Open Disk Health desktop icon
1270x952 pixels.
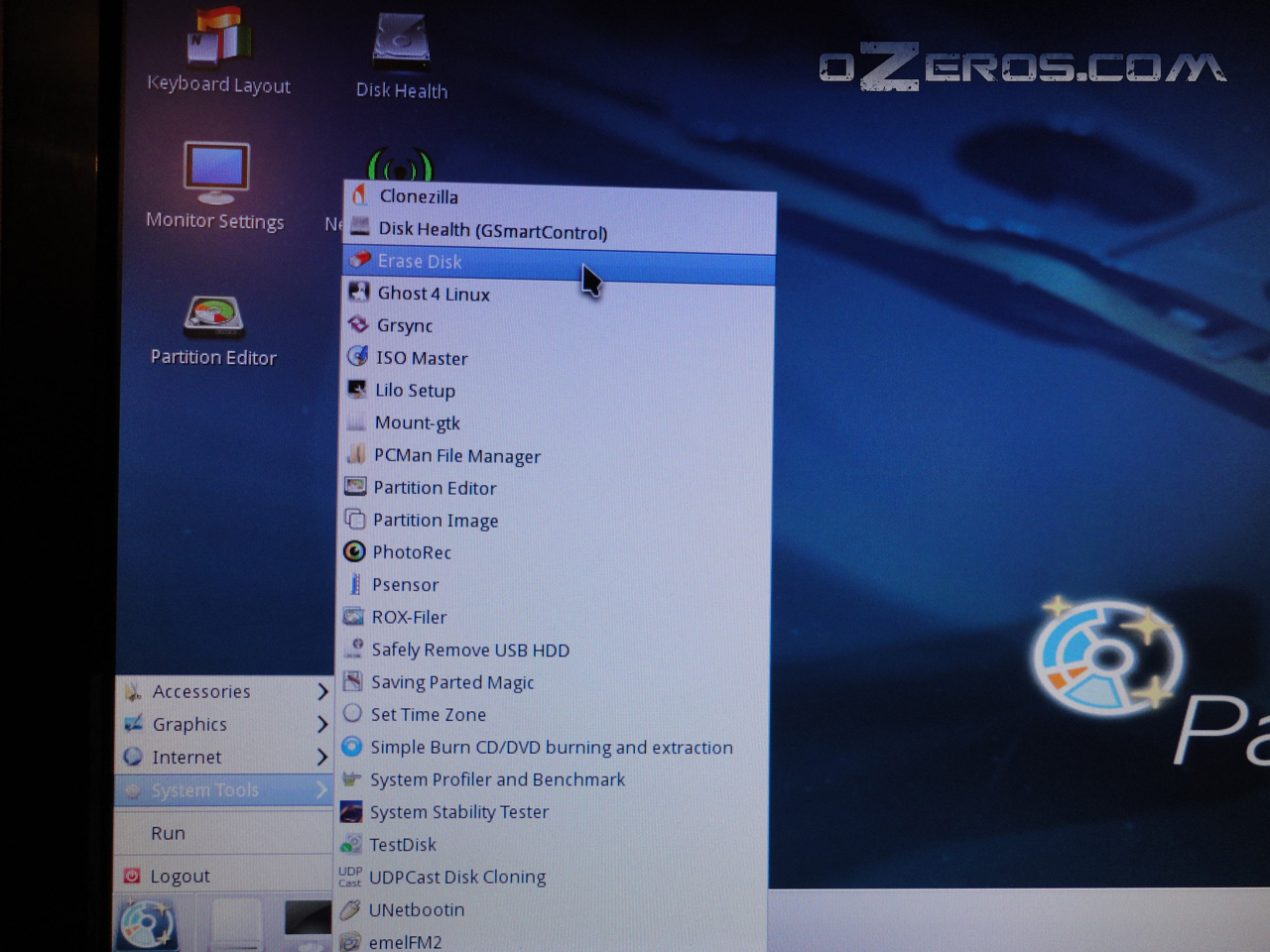click(x=402, y=57)
